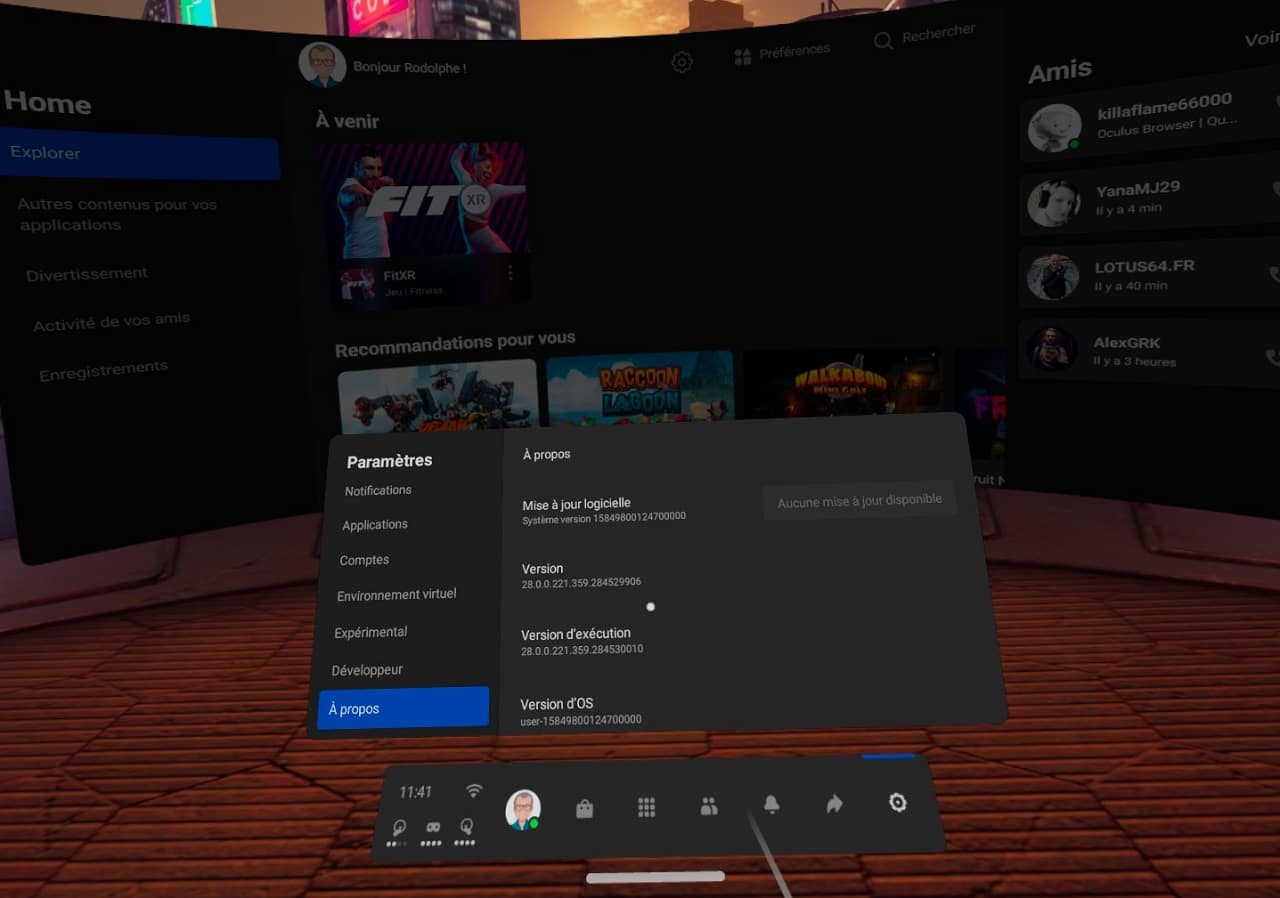Click Bonjour Rodolphe greeting text
Screen dimensions: 1280x898
pos(409,68)
